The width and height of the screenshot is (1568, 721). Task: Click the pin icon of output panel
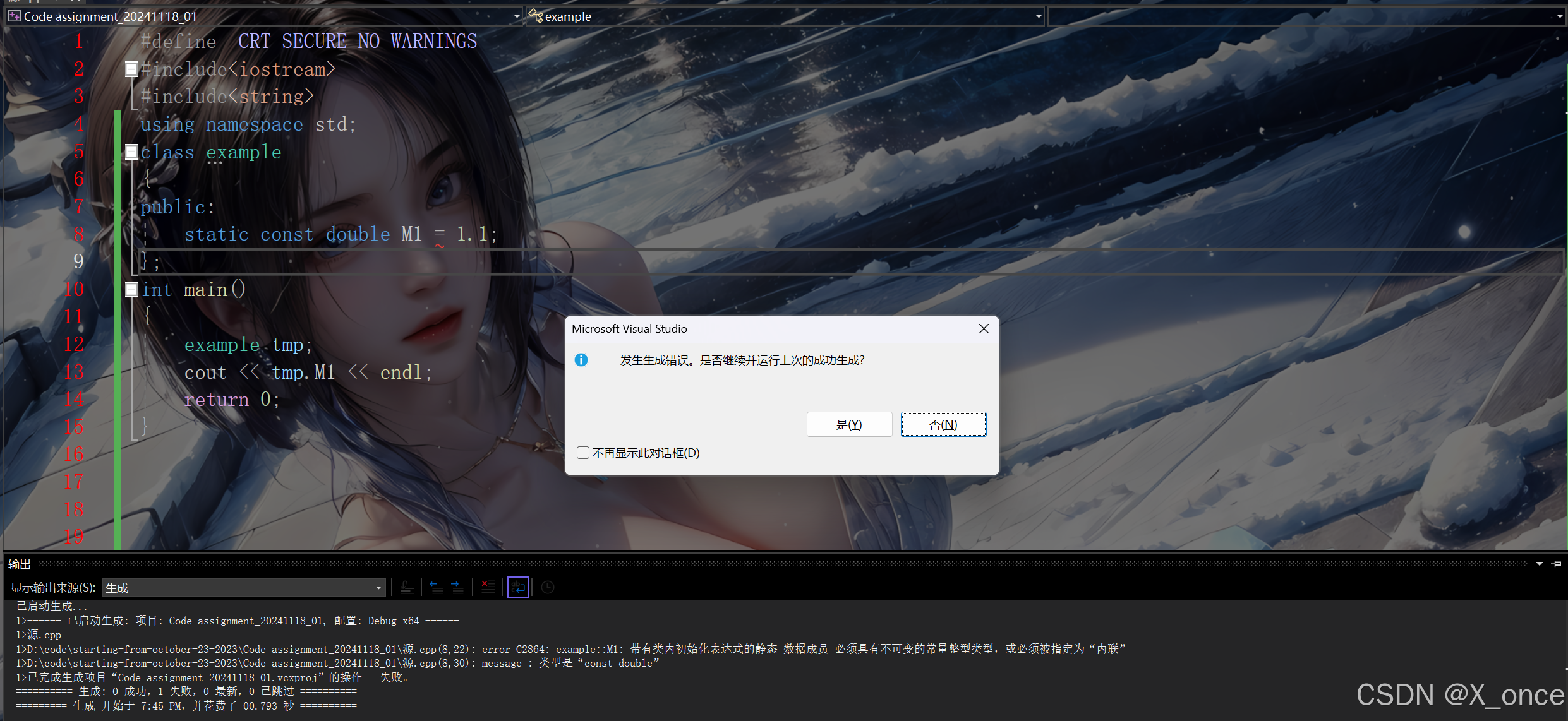pos(1556,564)
